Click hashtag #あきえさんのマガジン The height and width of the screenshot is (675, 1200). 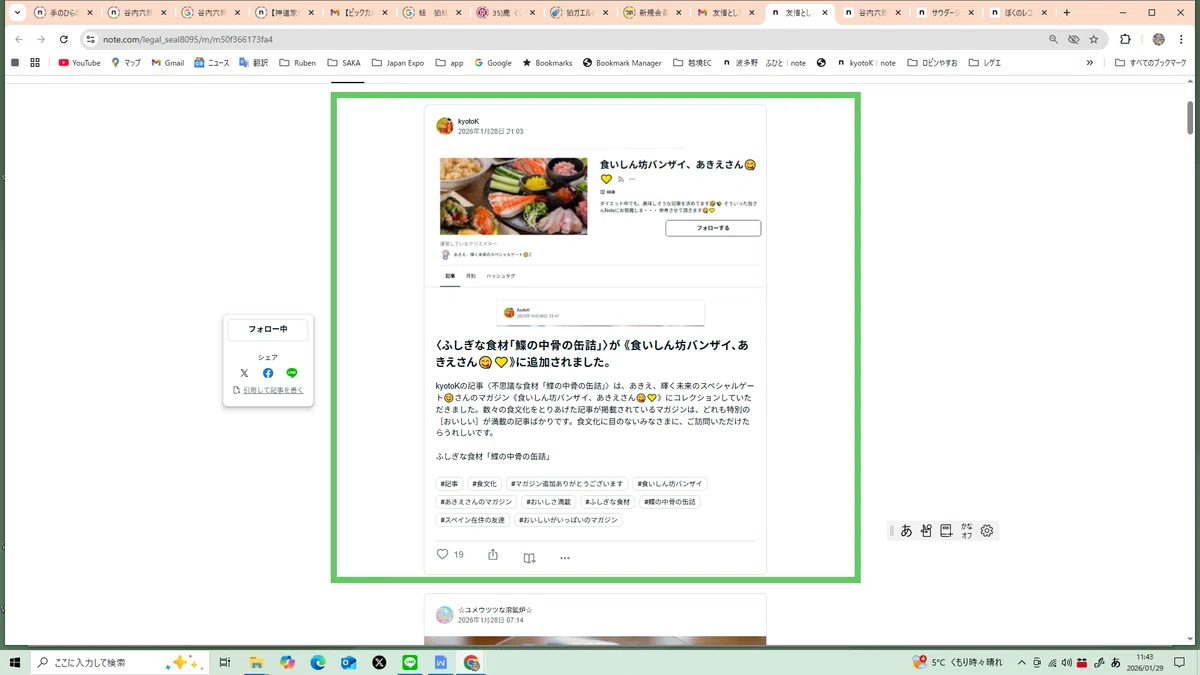click(x=476, y=502)
